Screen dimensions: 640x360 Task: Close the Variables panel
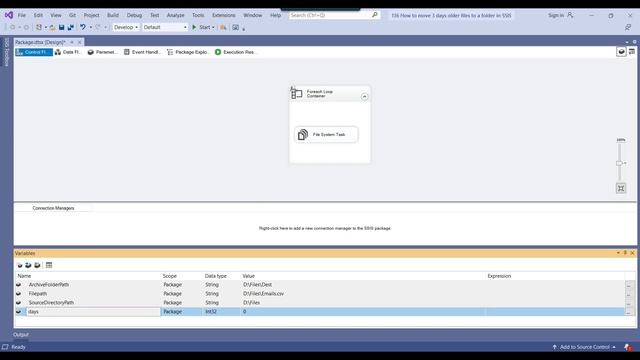(x=632, y=253)
